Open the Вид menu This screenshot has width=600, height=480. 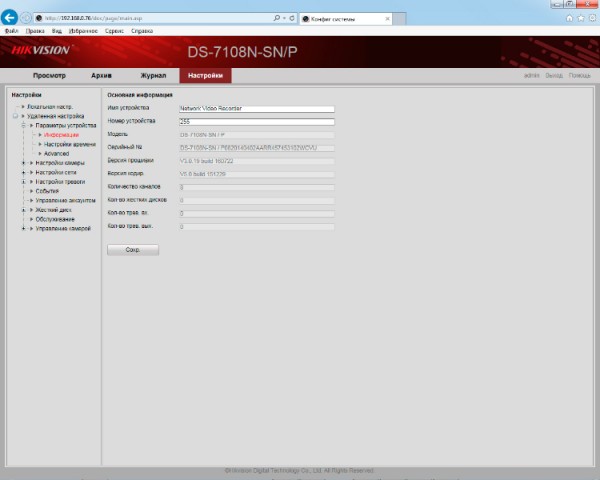coord(57,31)
